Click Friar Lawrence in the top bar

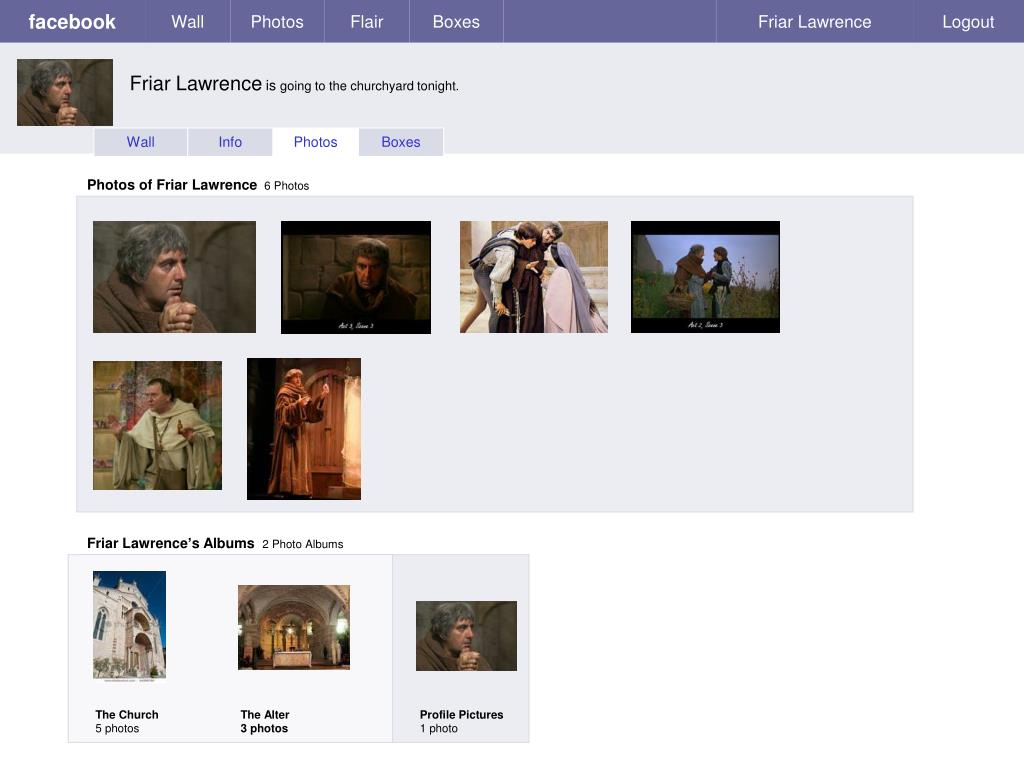tap(814, 22)
